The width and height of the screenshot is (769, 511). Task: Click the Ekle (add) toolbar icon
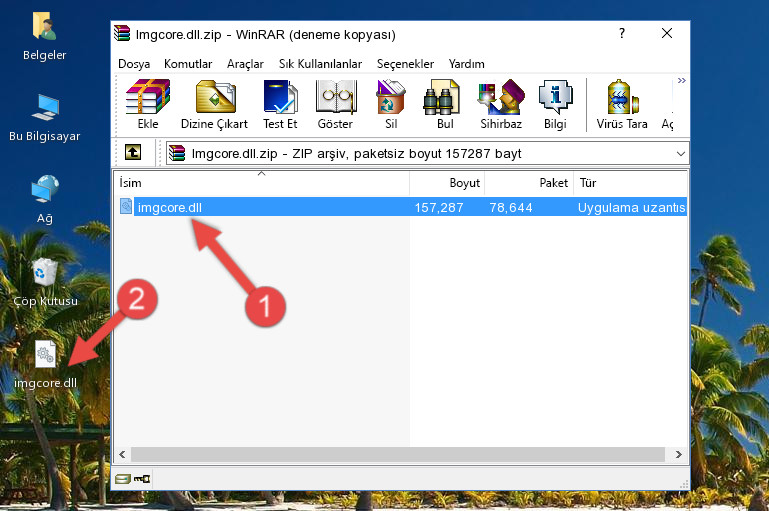(148, 104)
